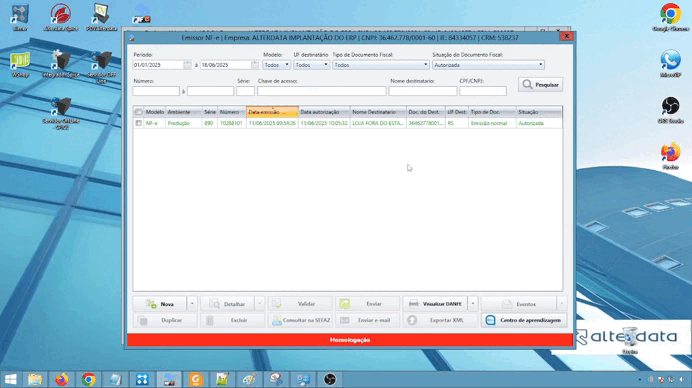
Task: Click the Nova new-invoice button
Action: (160, 304)
